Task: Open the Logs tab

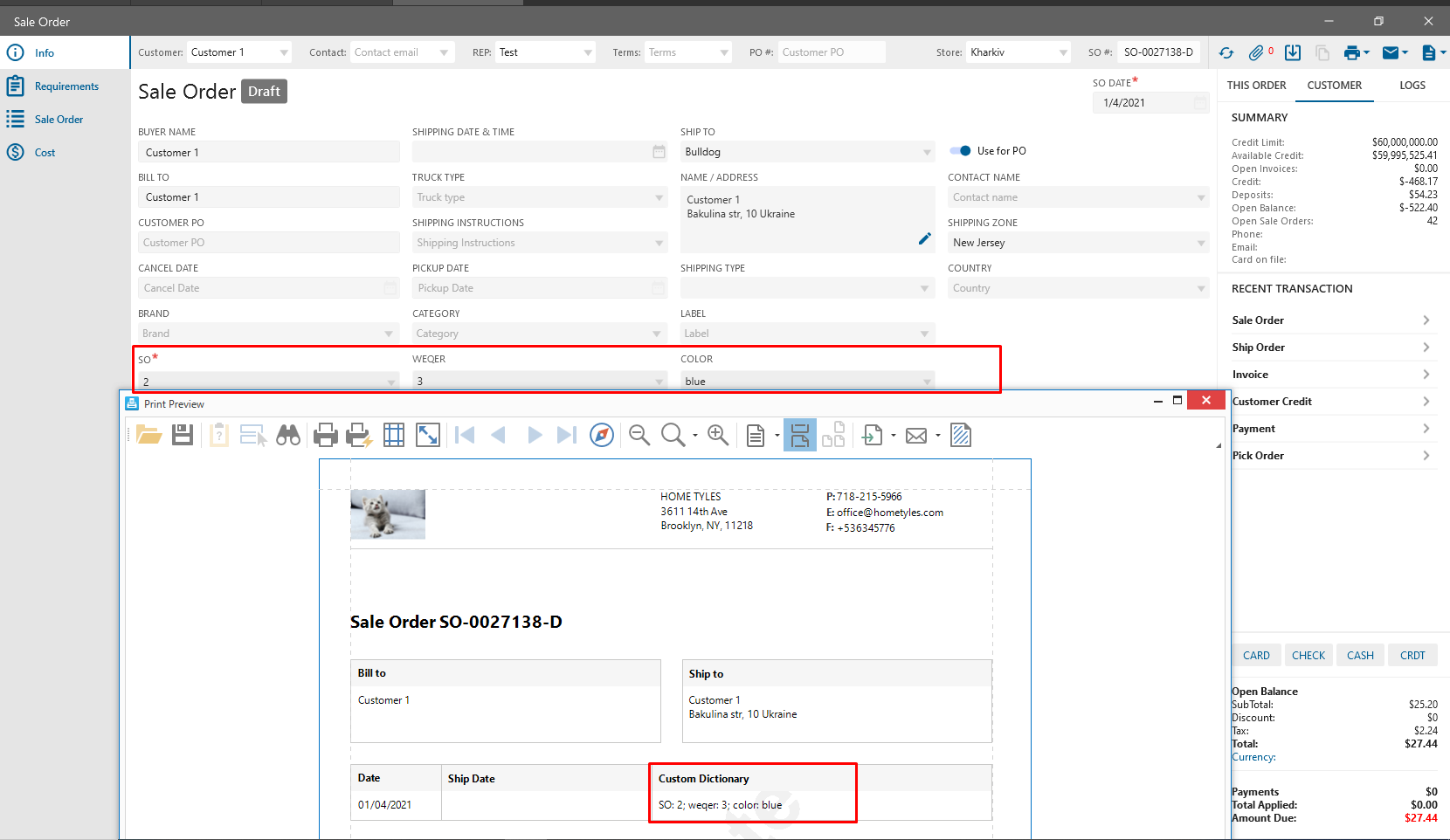Action: pyautogui.click(x=1412, y=86)
